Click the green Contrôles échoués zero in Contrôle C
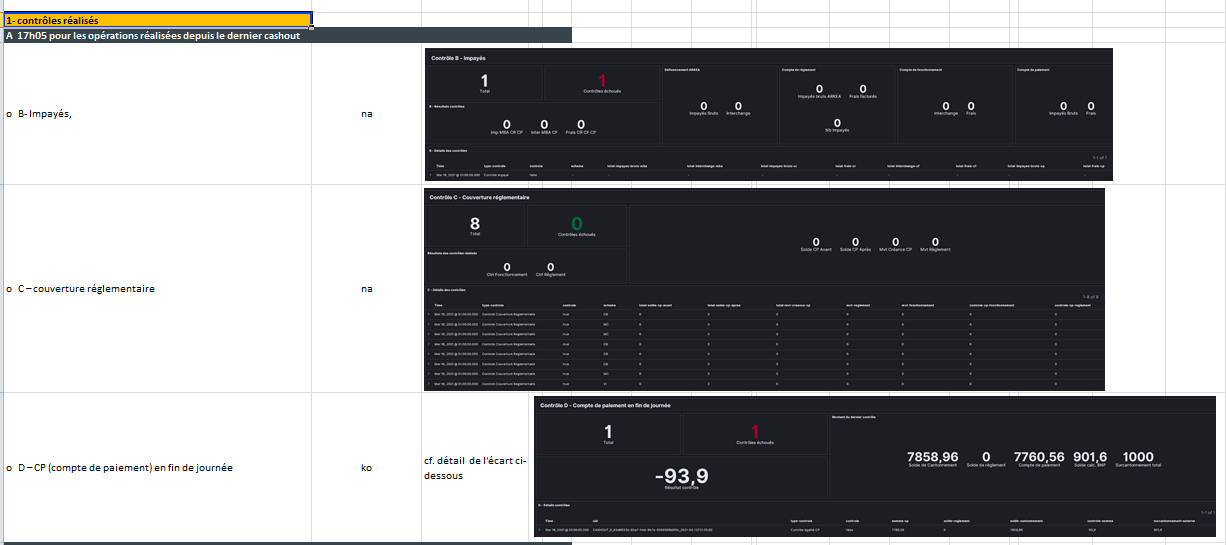 point(577,224)
